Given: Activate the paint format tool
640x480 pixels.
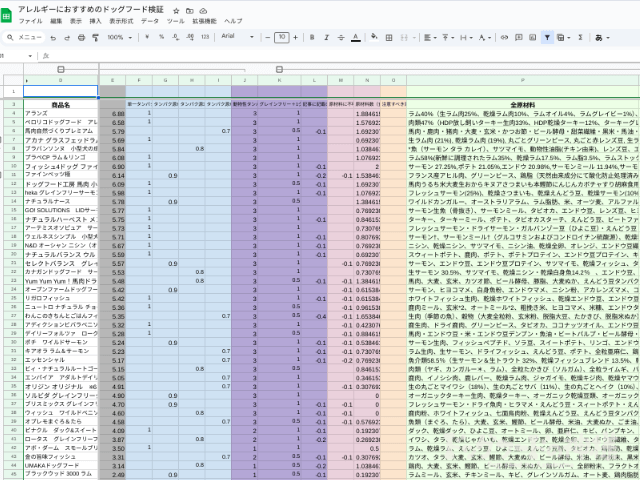Looking at the screenshot, I should (96, 38).
